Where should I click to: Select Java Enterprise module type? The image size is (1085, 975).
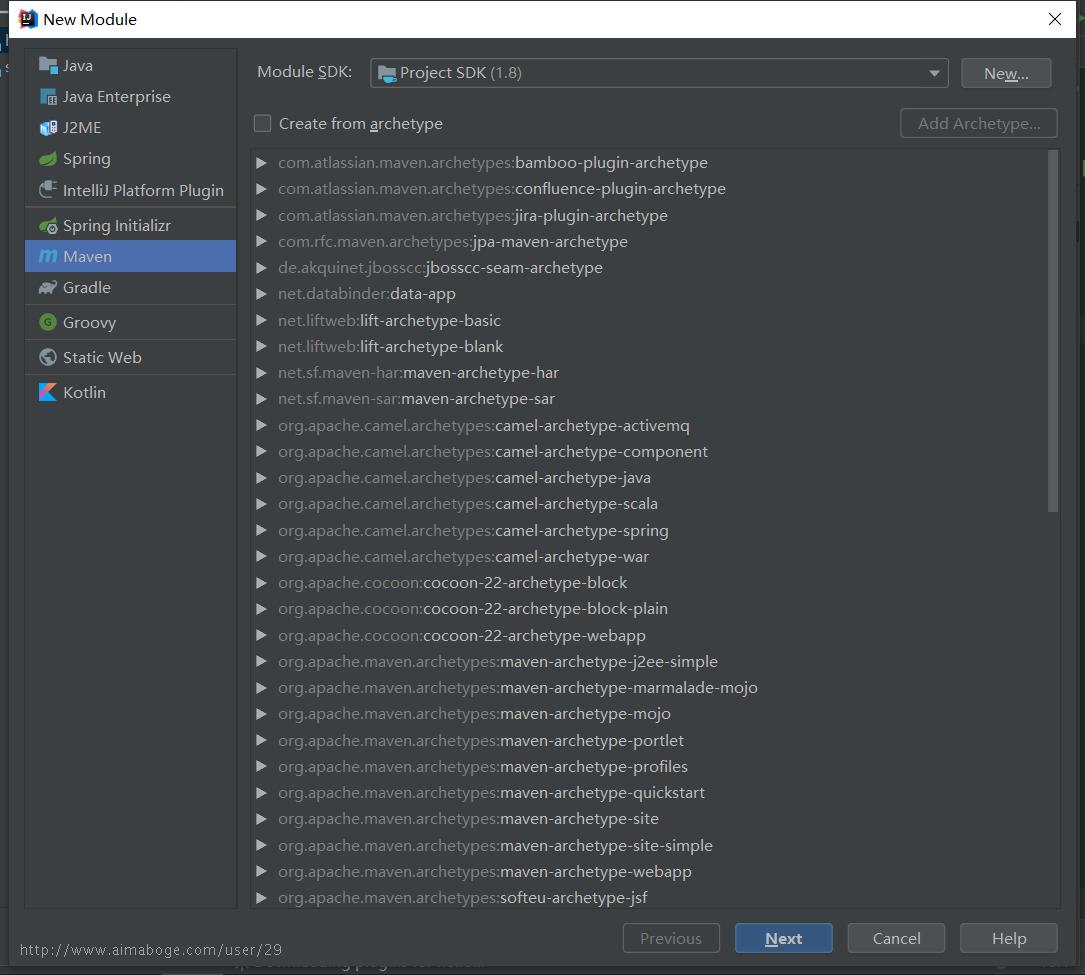pyautogui.click(x=130, y=97)
